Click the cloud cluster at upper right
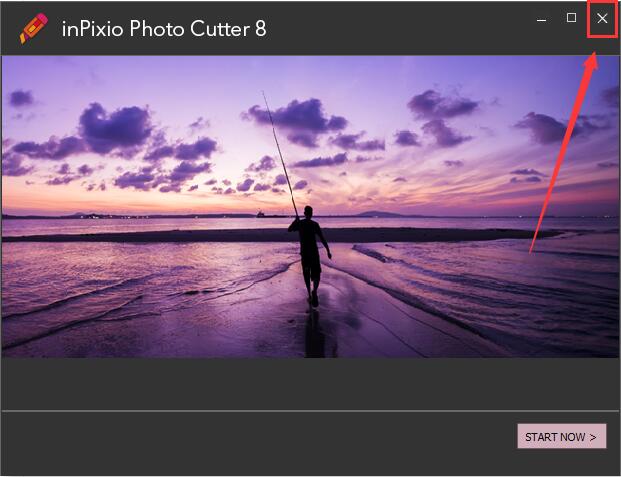Screen dimensions: 621x477 point(442,117)
